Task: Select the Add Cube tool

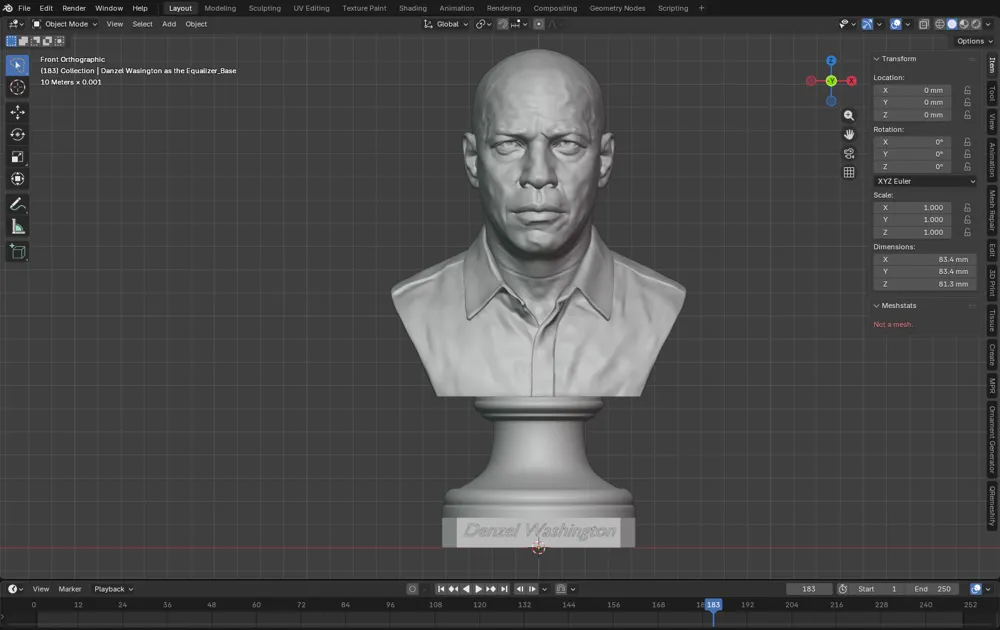Action: click(x=17, y=251)
